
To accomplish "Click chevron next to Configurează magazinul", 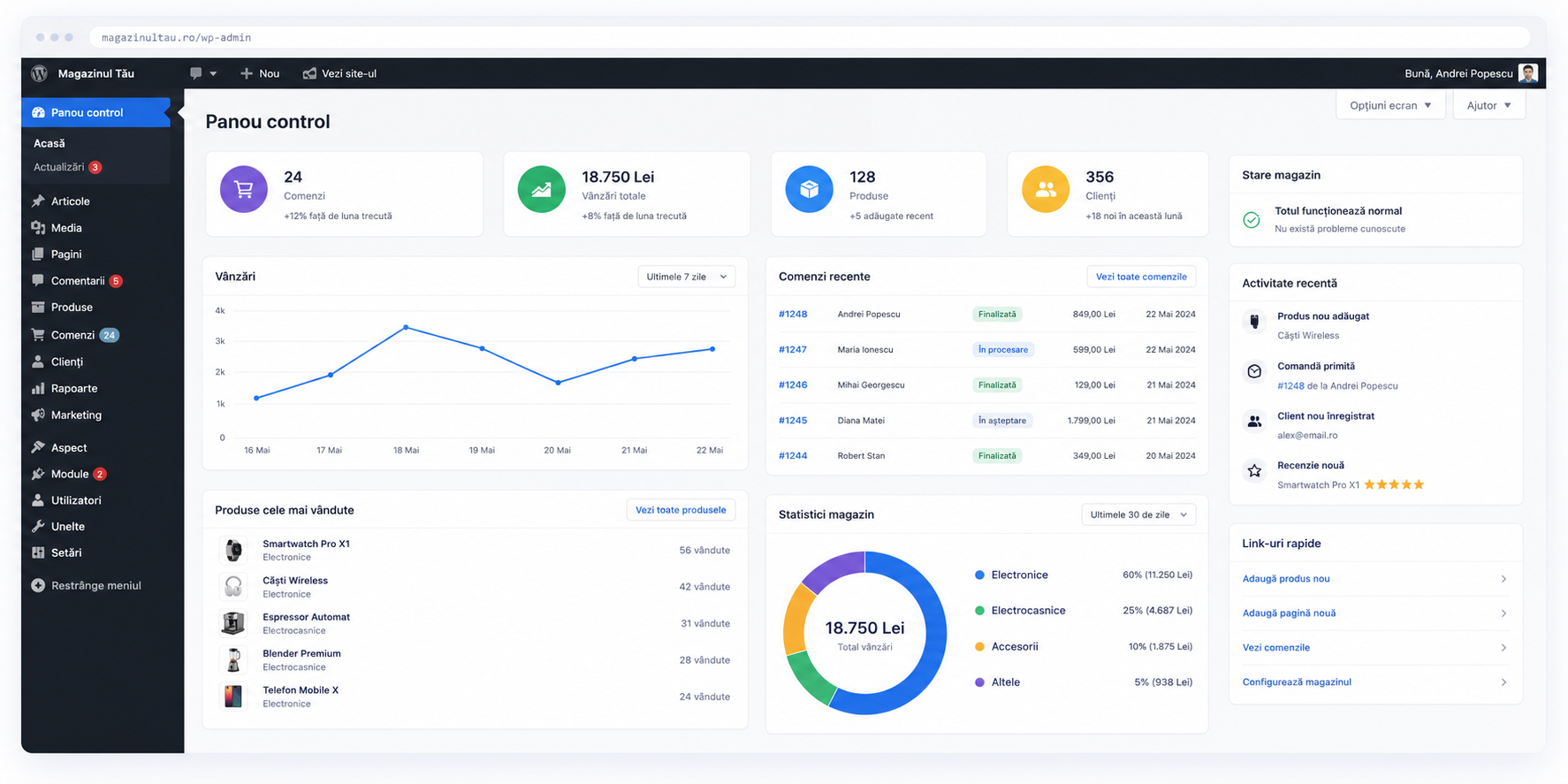I will point(1503,682).
